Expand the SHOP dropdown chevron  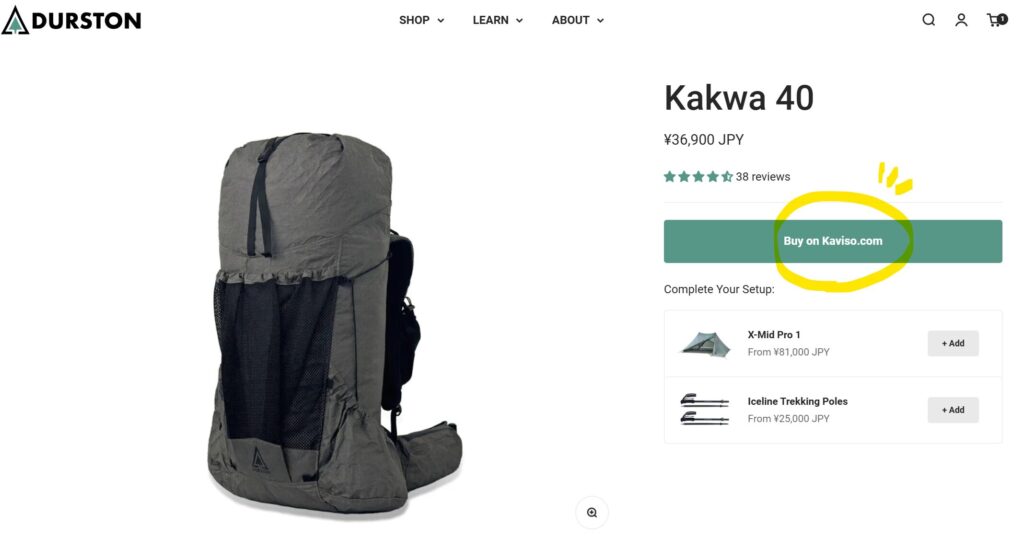pyautogui.click(x=441, y=21)
